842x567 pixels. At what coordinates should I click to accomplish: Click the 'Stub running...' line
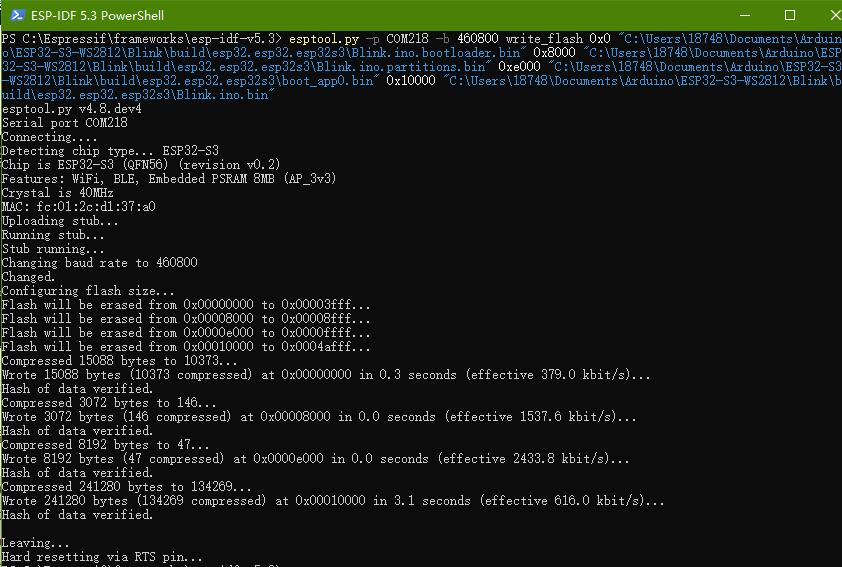[x=53, y=249]
